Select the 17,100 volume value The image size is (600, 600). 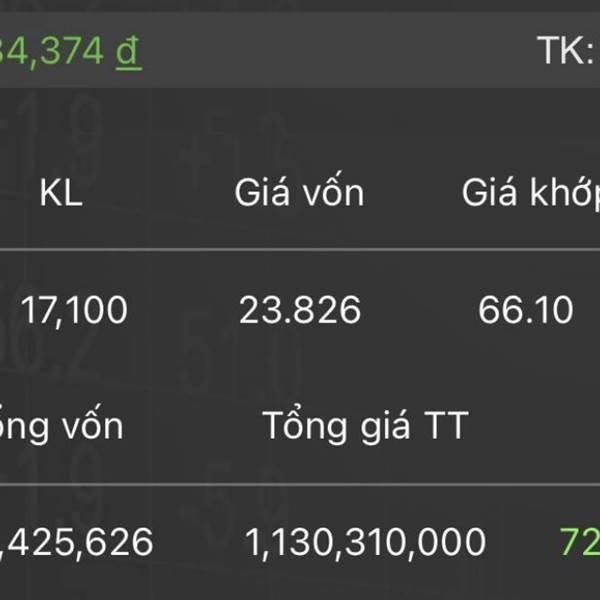click(74, 311)
